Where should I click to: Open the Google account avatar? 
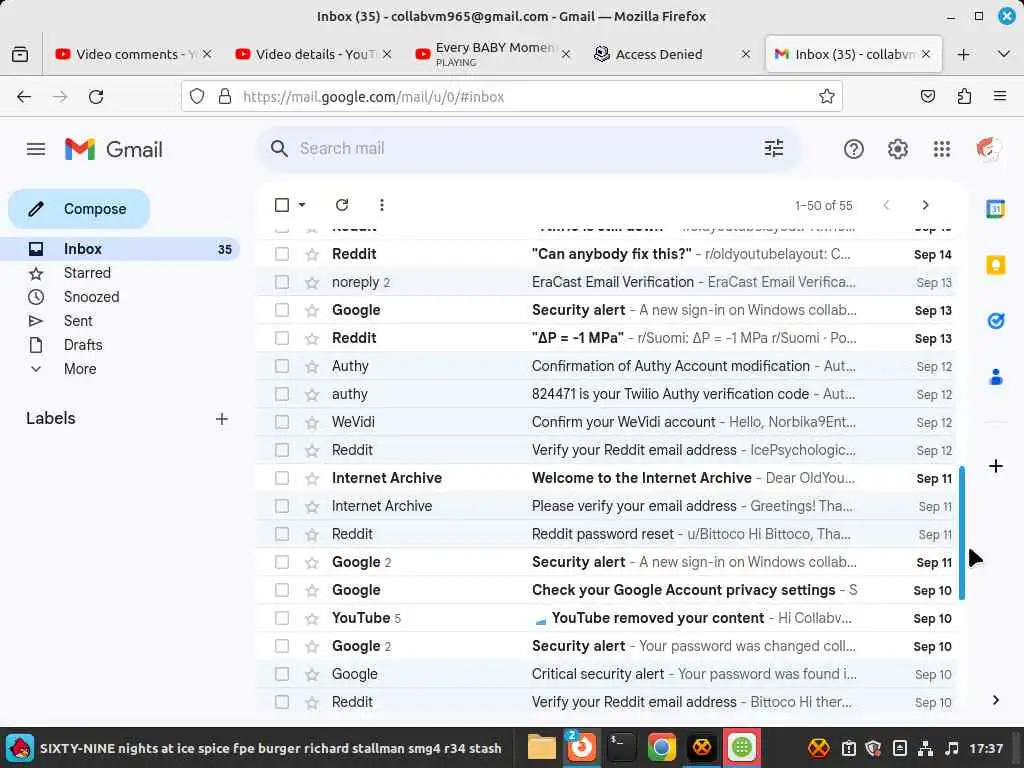pyautogui.click(x=988, y=149)
